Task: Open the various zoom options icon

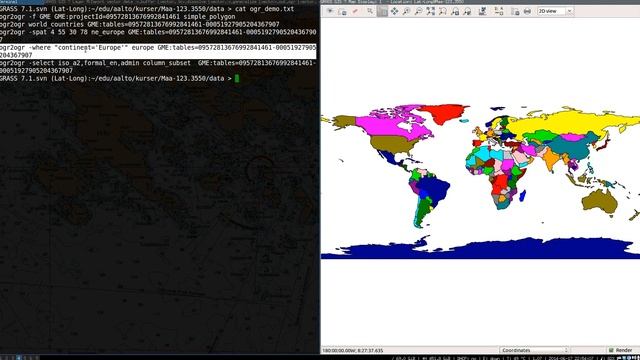Action: (x=467, y=11)
